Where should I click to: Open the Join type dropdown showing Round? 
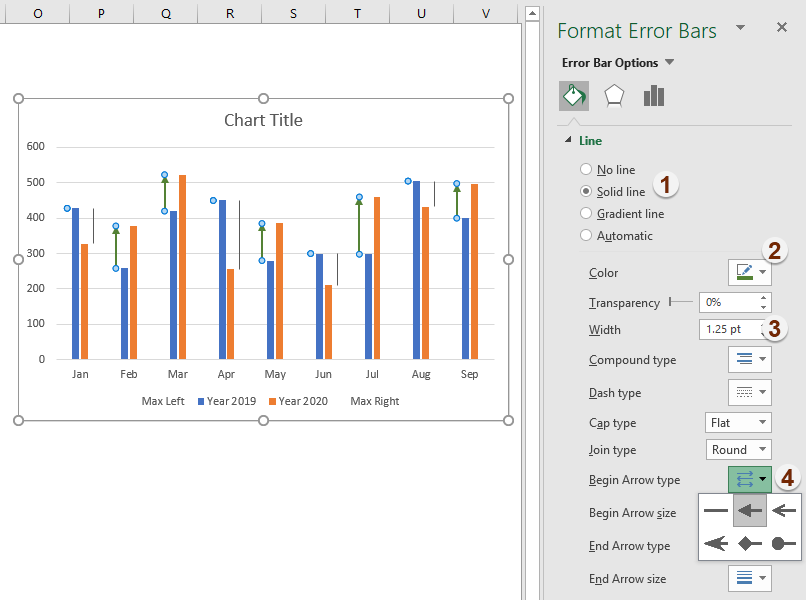(738, 449)
